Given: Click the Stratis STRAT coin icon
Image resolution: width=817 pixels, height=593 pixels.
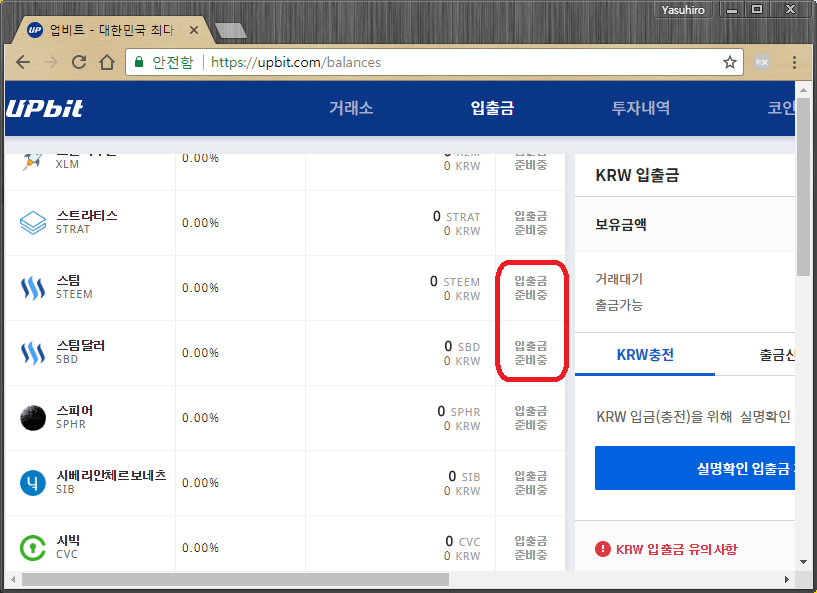Looking at the screenshot, I should click(33, 223).
